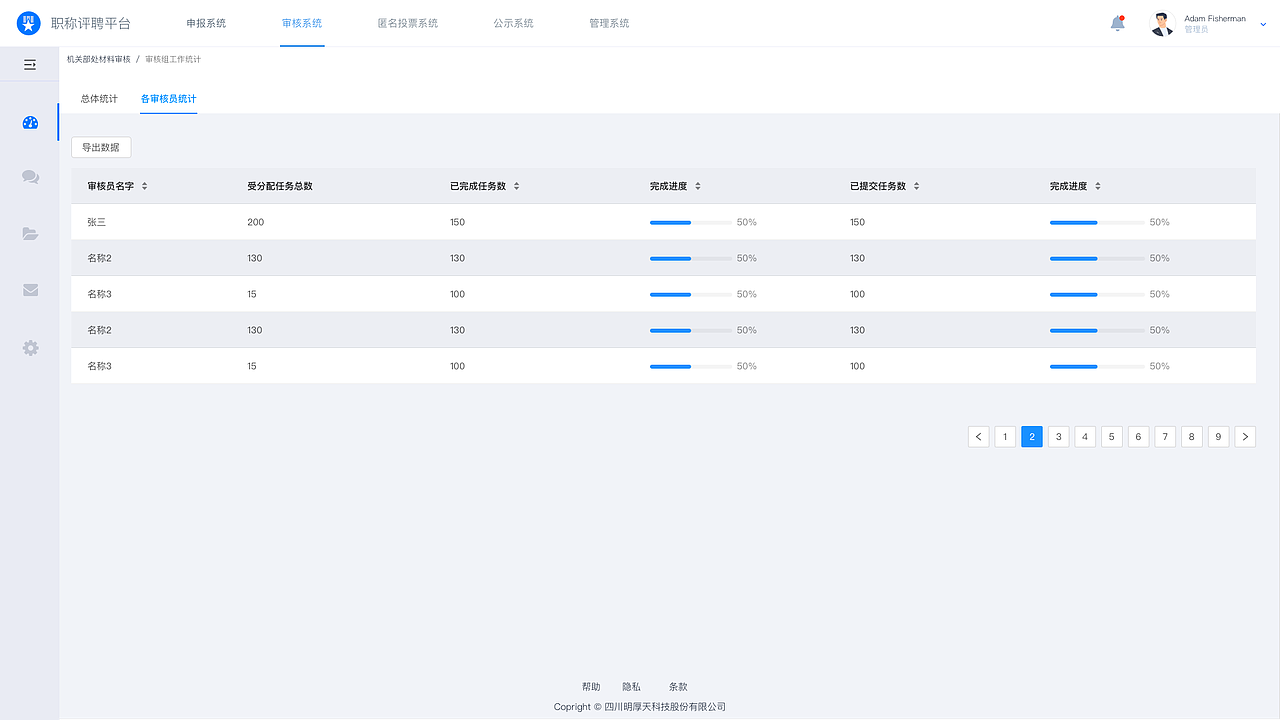Click the copyright 四川明厚天科技股份有限公司 text
Image resolution: width=1280 pixels, height=720 pixels.
coord(665,707)
